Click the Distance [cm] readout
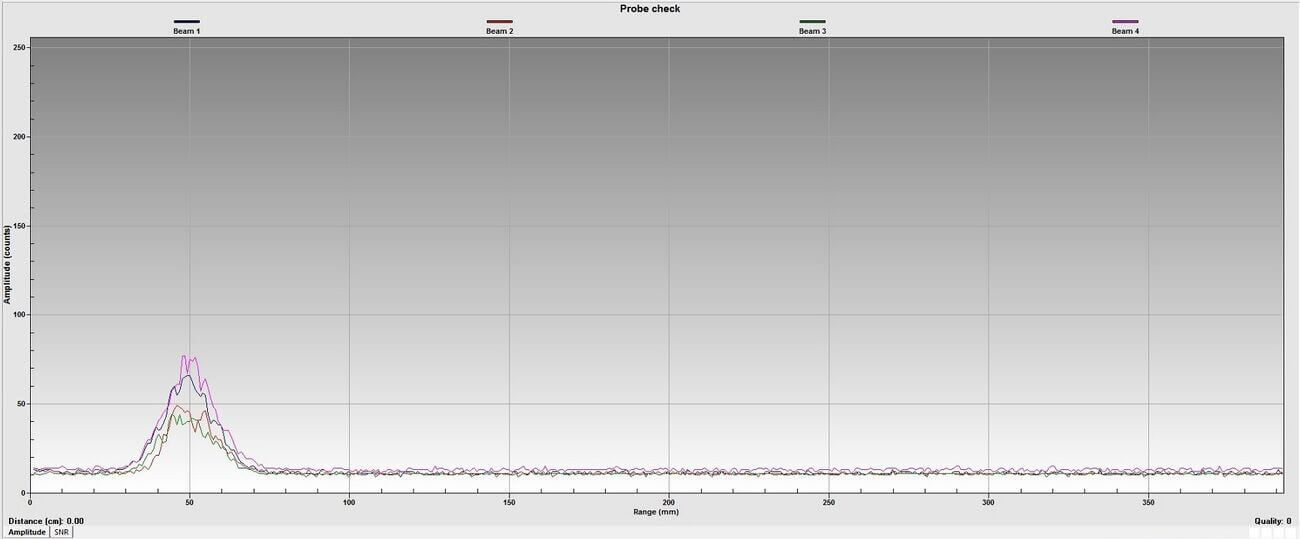The height and width of the screenshot is (539, 1300). click(x=46, y=521)
